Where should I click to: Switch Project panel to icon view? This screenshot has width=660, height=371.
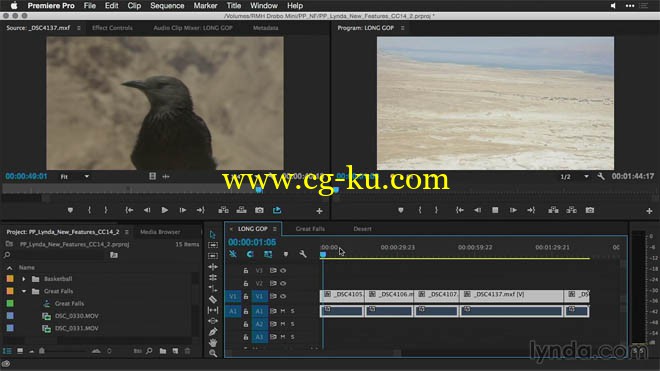[x=20, y=351]
